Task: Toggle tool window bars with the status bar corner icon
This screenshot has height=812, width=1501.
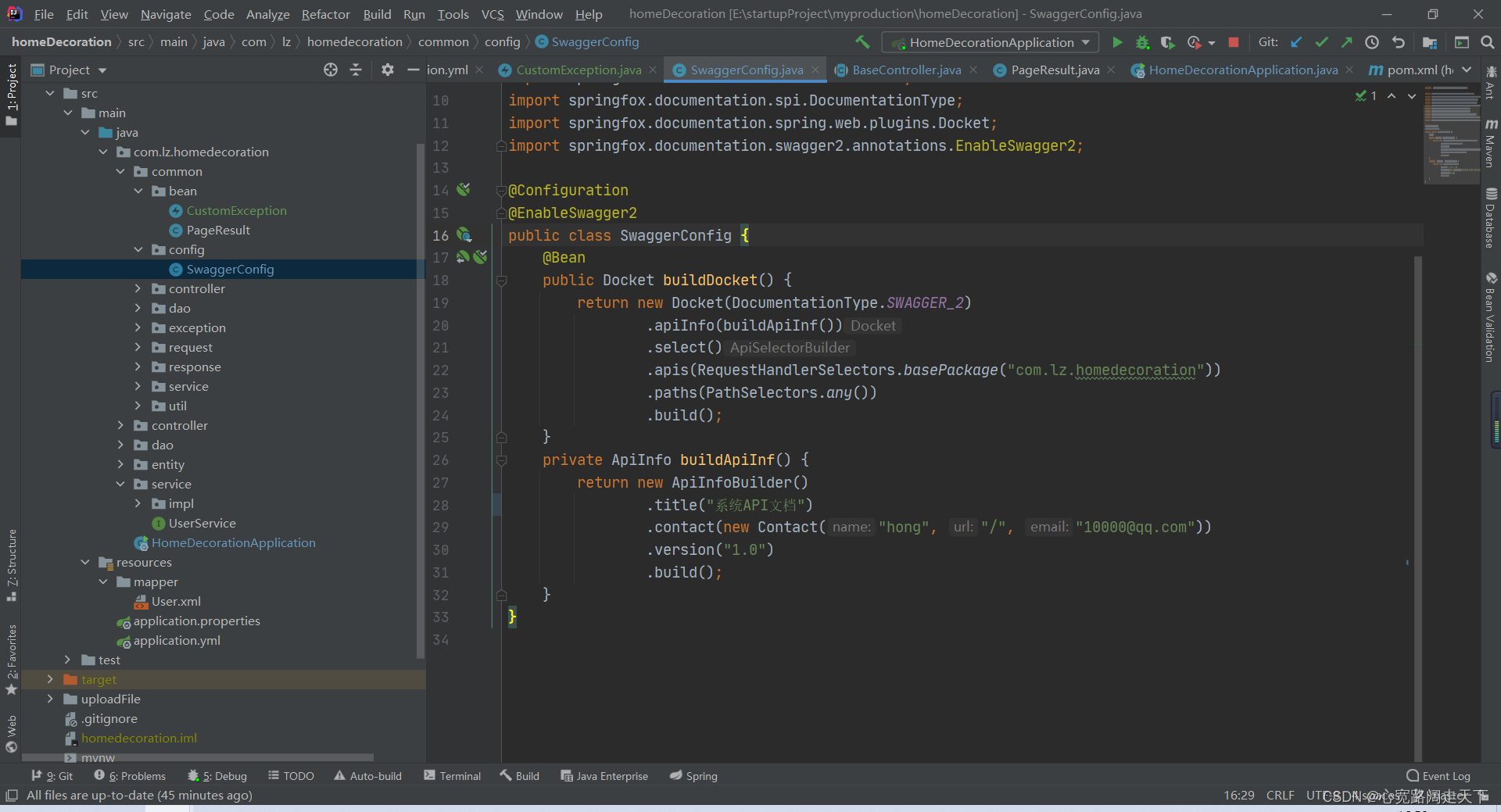Action: click(x=11, y=795)
